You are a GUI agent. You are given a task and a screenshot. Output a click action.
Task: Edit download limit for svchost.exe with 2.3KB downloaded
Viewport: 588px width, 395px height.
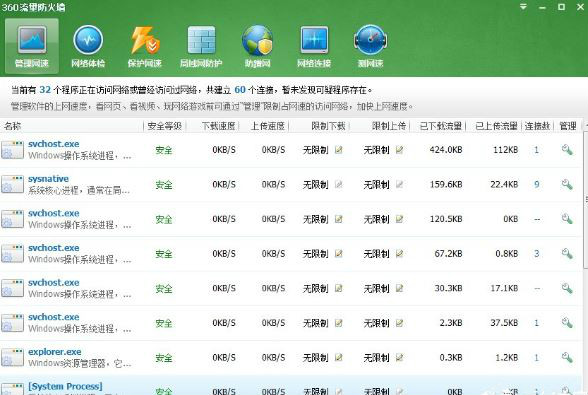[x=339, y=323]
